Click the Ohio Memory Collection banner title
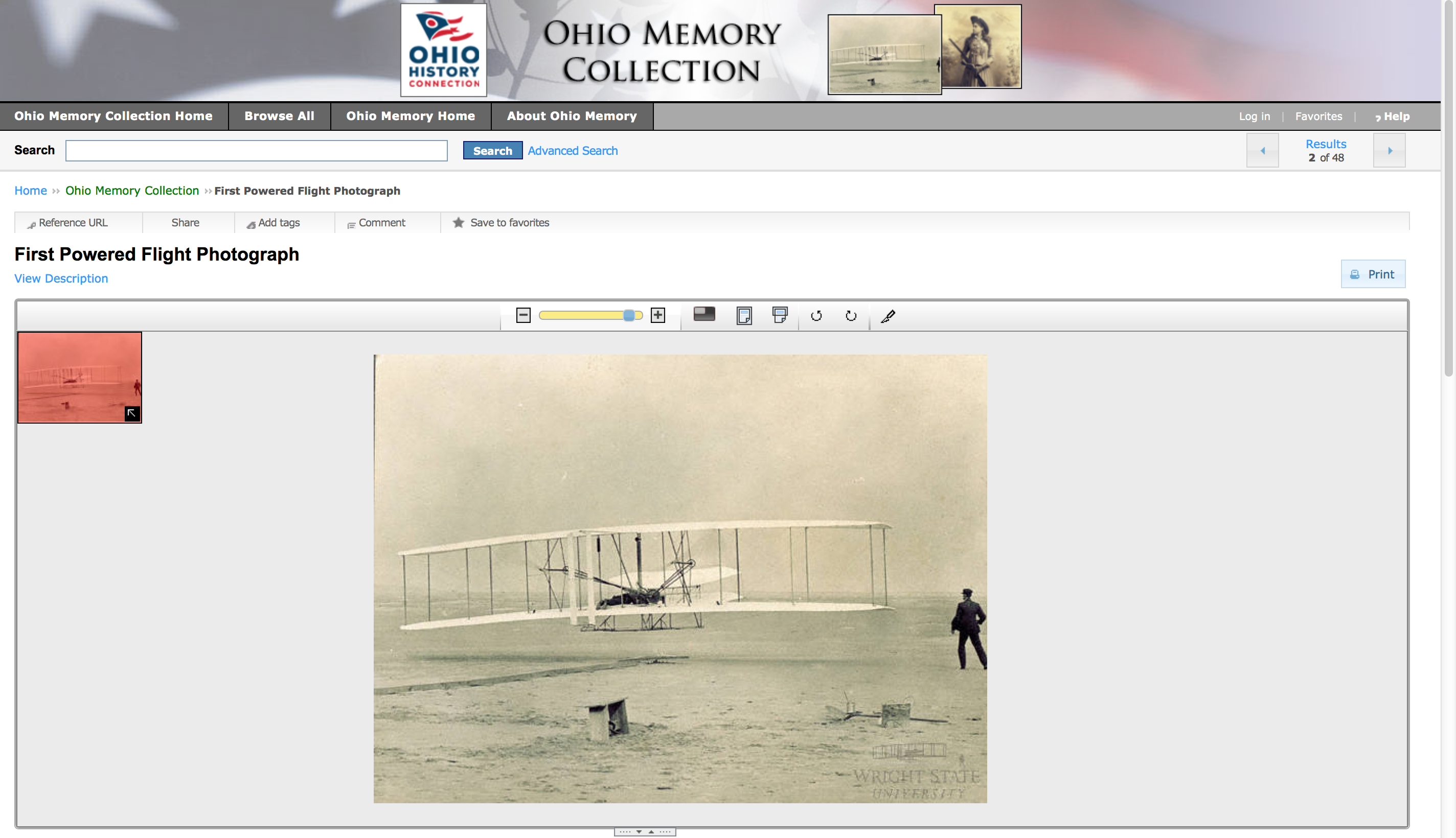Screen dimensions: 1456x838 [x=662, y=52]
